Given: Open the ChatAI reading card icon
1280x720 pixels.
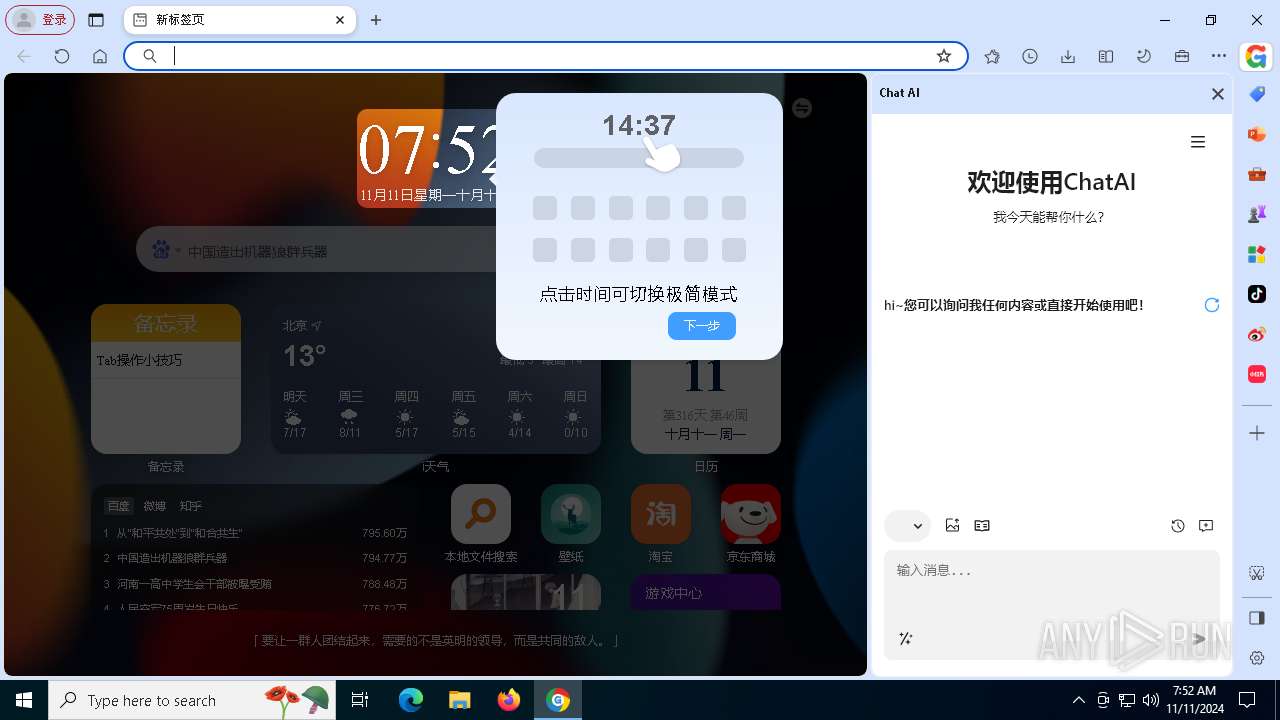Looking at the screenshot, I should tap(982, 526).
